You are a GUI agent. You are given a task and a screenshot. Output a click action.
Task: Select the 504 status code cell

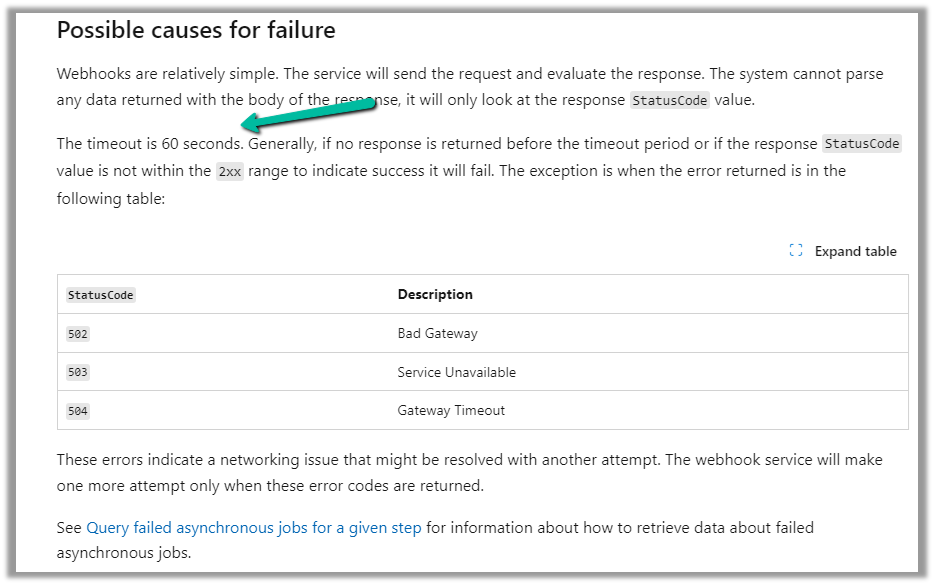coord(78,410)
